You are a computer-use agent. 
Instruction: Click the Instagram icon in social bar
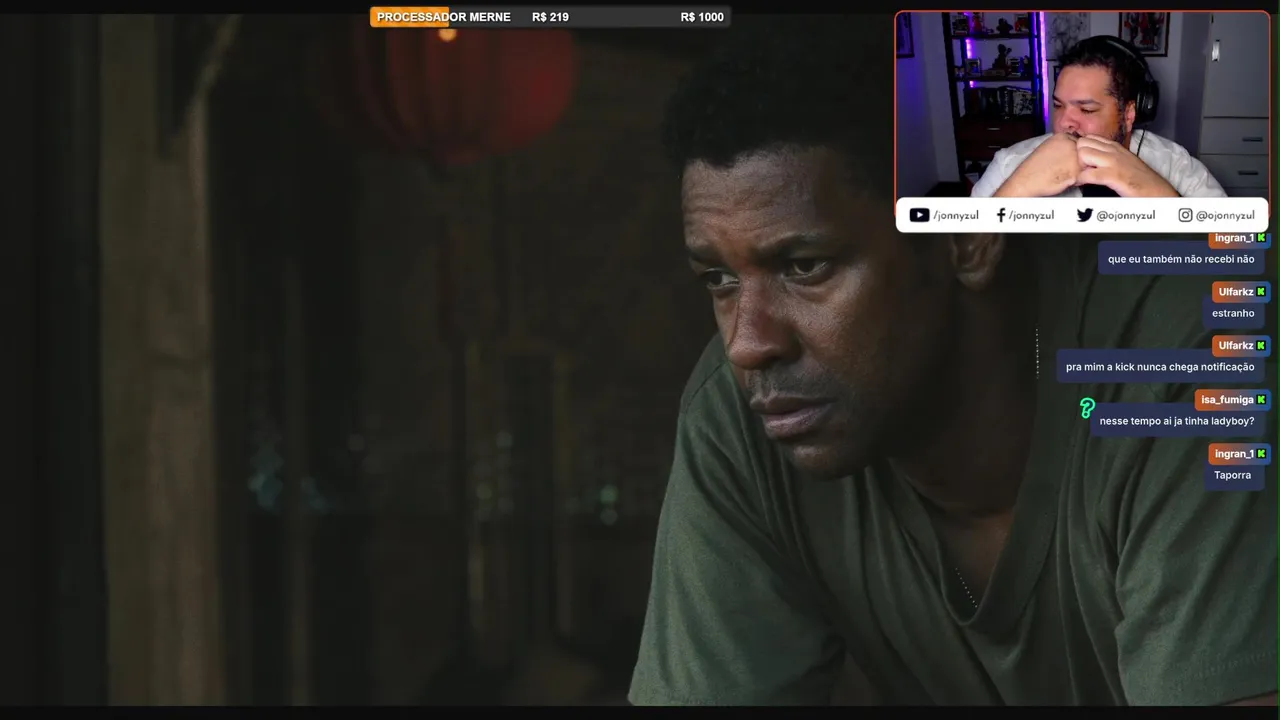coord(1185,215)
